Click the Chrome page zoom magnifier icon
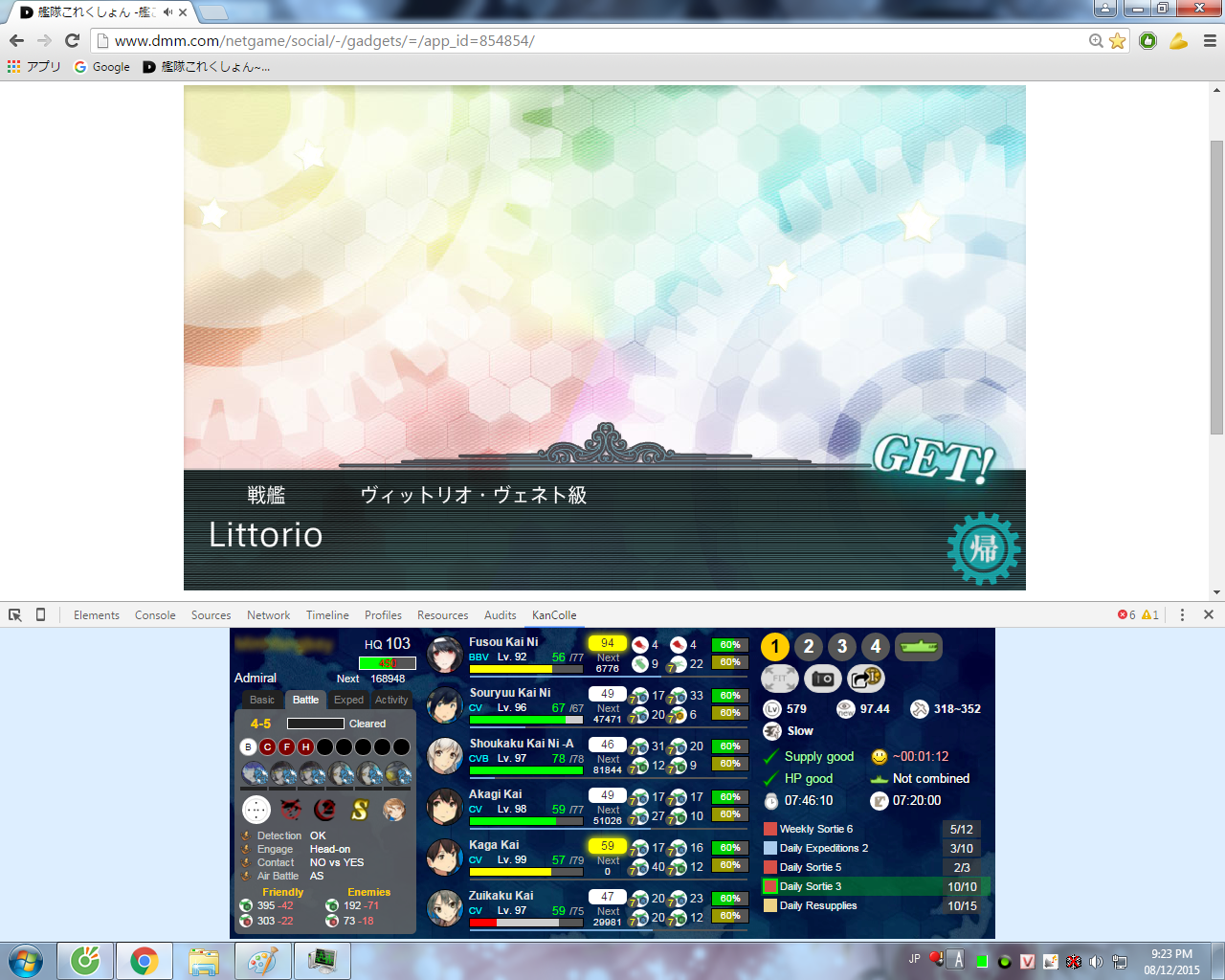Screen dimensions: 1225x980 pyautogui.click(x=1096, y=41)
